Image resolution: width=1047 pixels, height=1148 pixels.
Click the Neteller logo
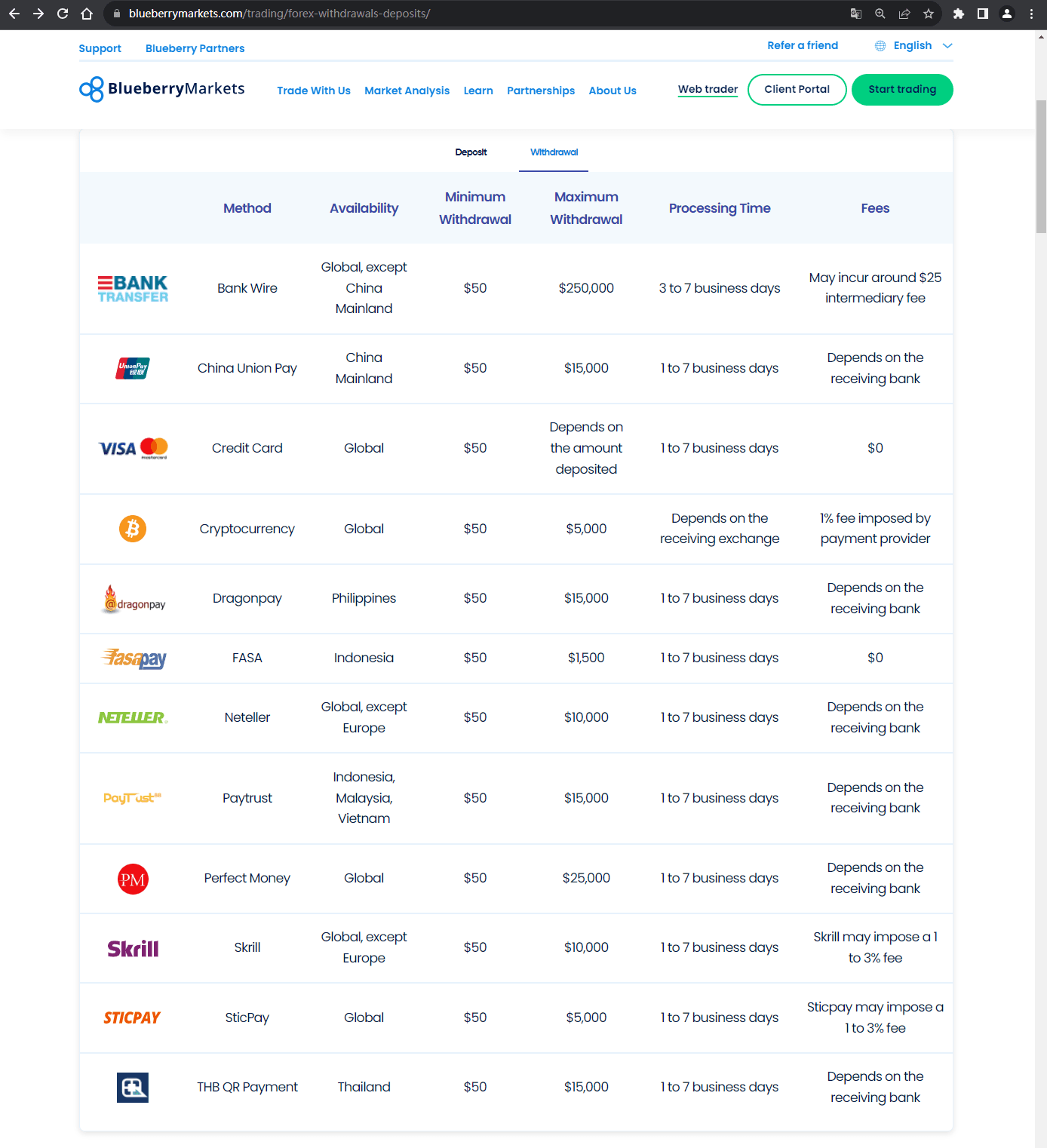(133, 717)
